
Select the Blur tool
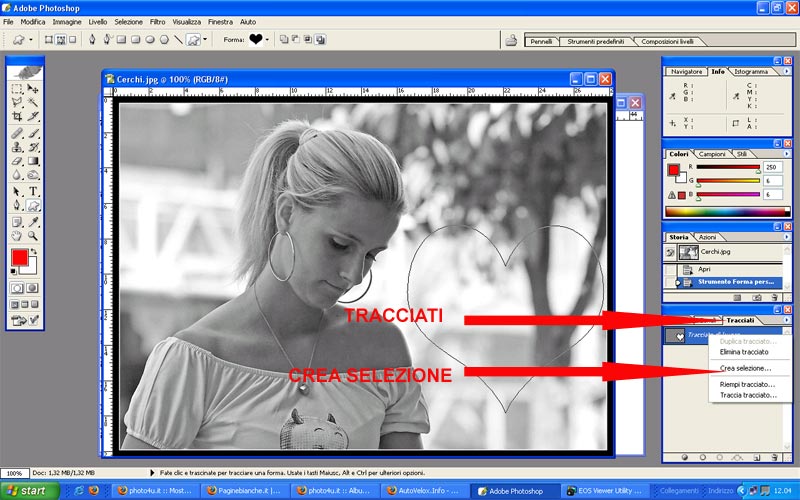coord(17,174)
